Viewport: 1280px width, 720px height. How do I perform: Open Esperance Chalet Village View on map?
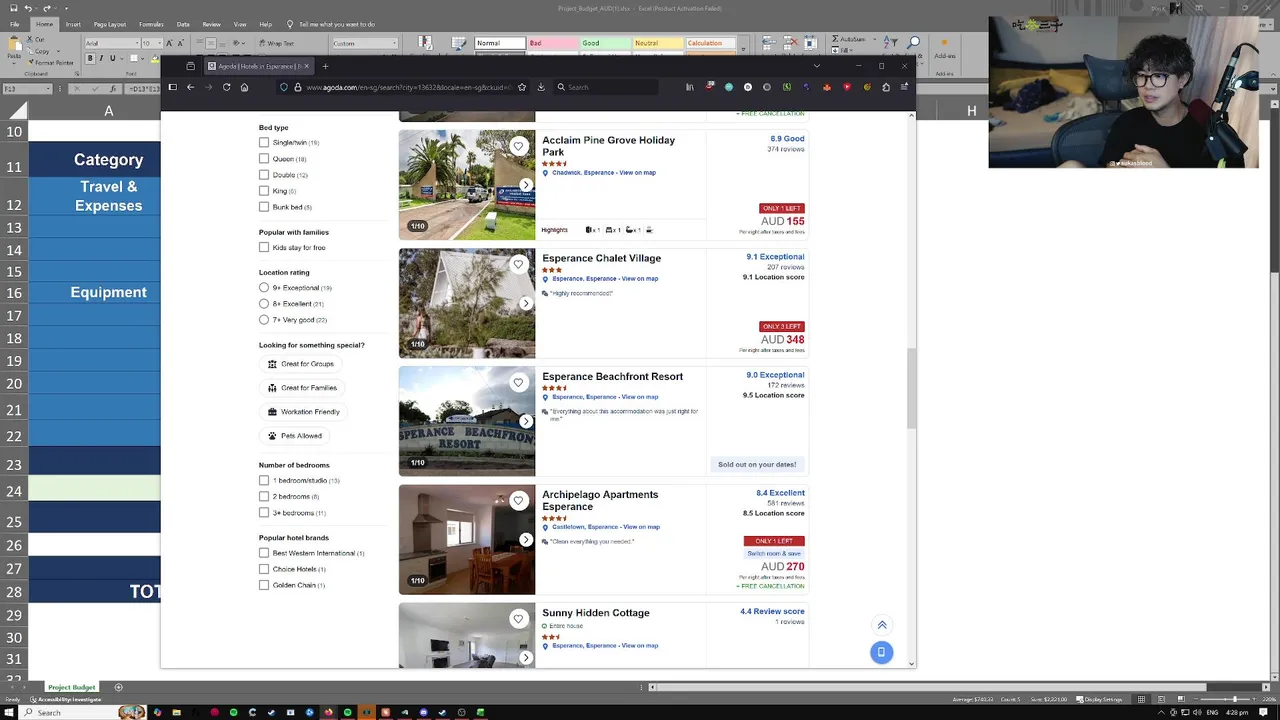click(x=640, y=279)
